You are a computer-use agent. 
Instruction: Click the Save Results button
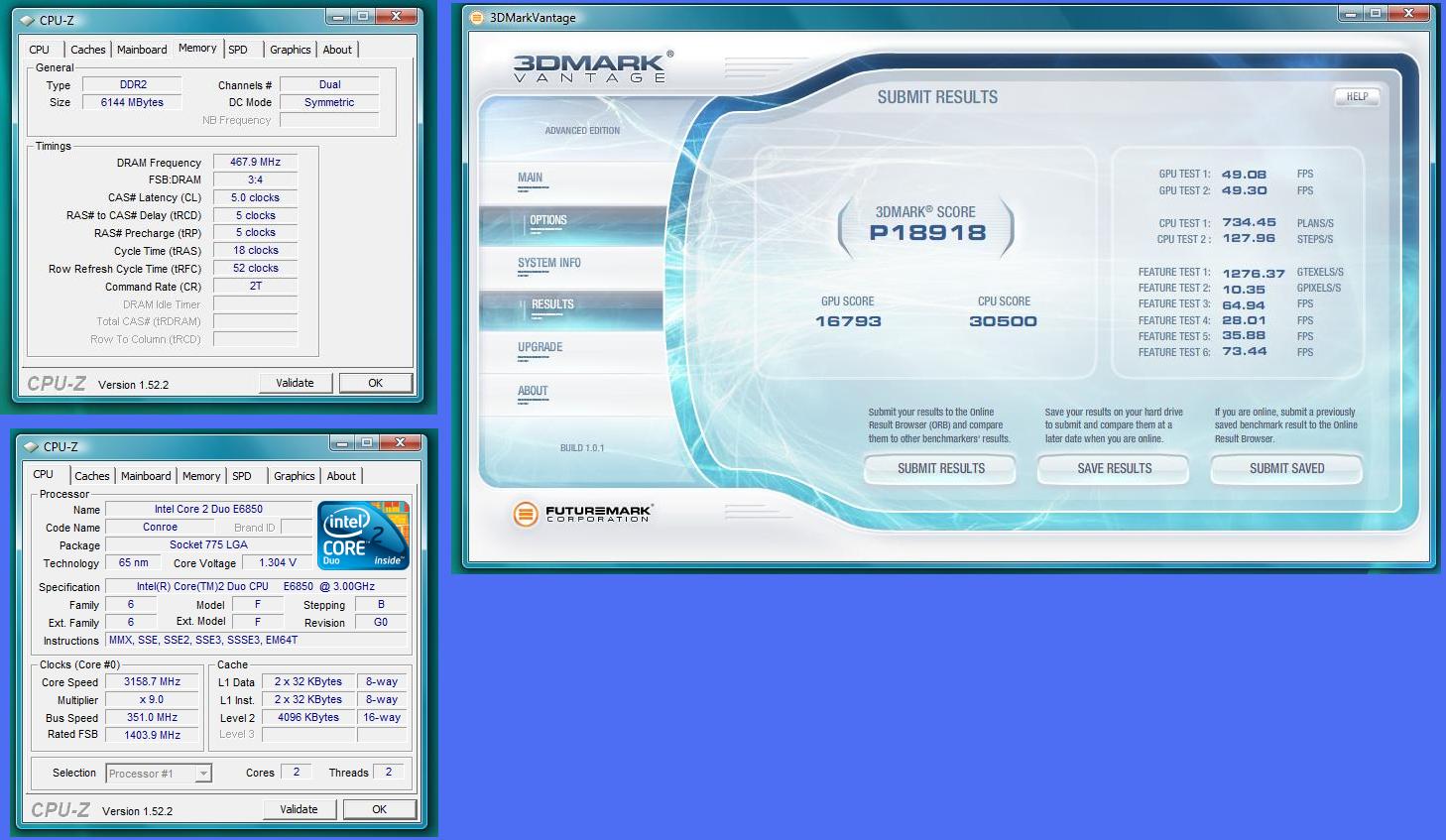click(x=1115, y=468)
